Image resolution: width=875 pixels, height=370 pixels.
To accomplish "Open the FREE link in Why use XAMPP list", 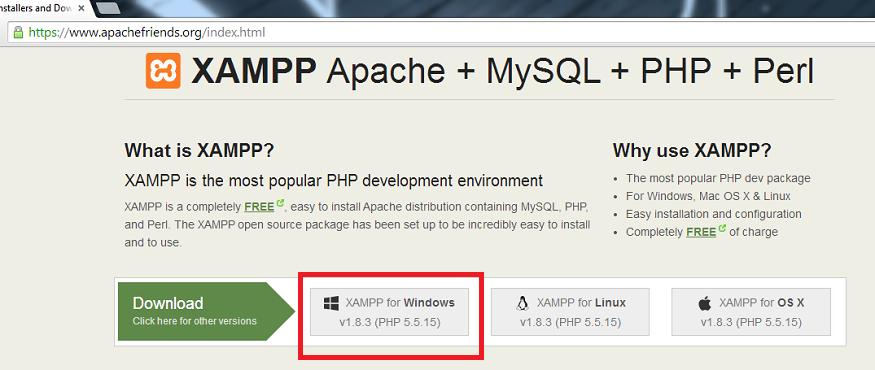I will click(701, 232).
